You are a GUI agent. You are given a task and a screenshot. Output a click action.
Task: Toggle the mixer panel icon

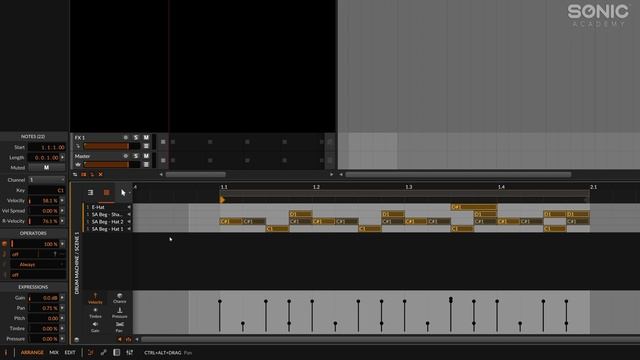click(129, 352)
